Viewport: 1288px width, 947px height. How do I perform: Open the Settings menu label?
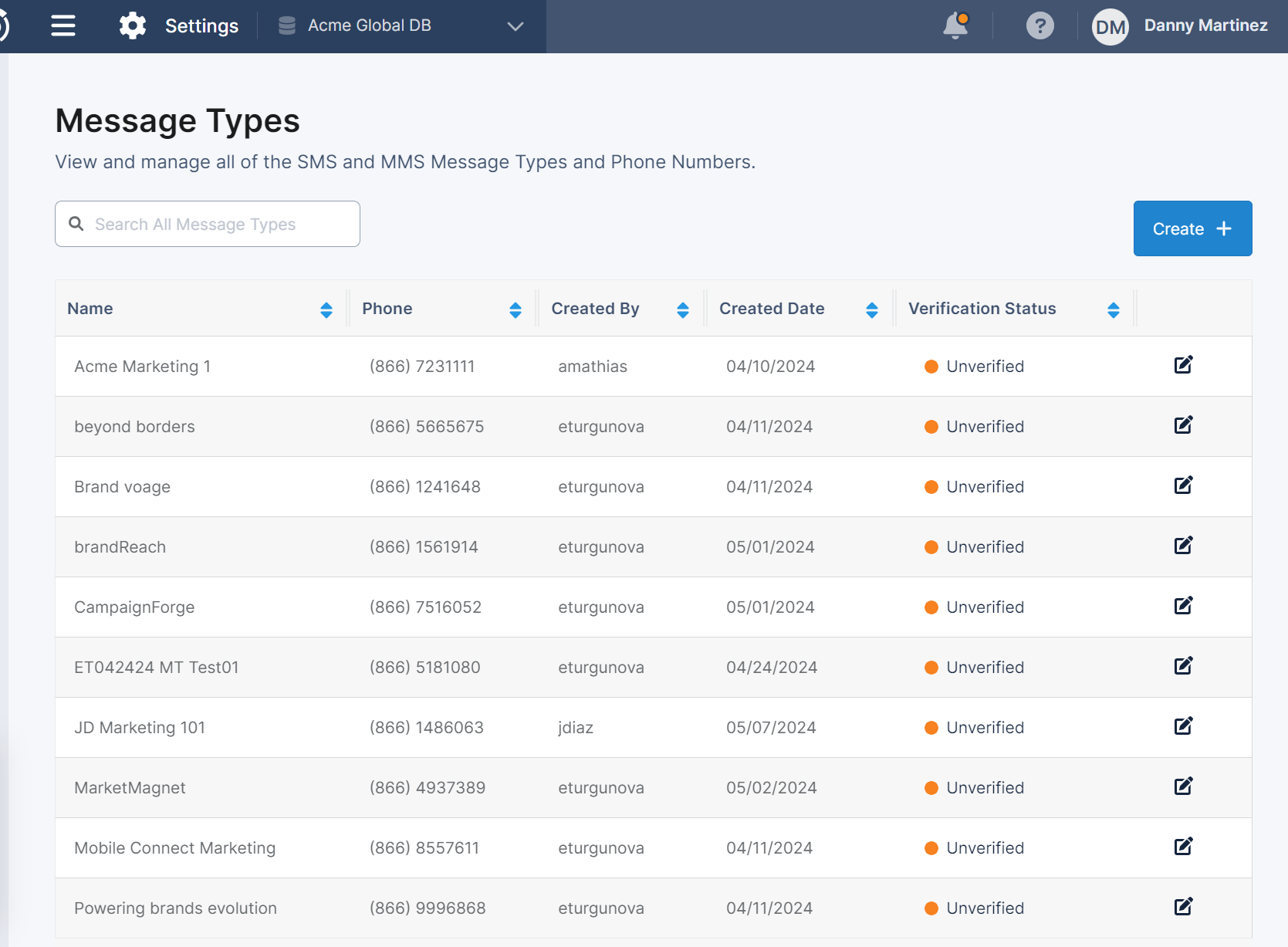(201, 26)
